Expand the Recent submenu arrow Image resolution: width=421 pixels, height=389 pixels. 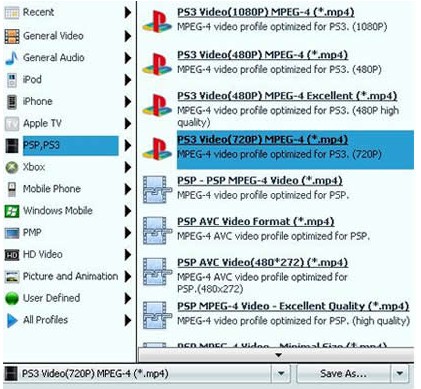point(128,13)
